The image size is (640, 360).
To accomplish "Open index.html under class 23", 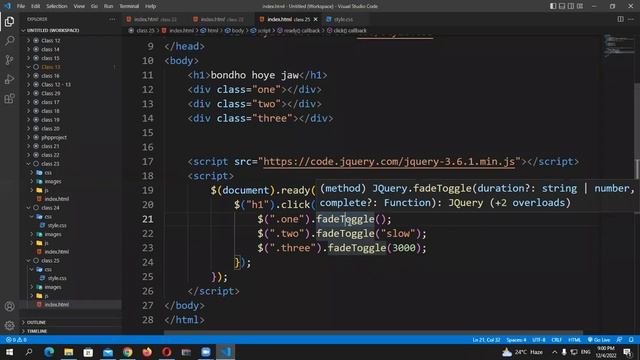I will pos(57,199).
